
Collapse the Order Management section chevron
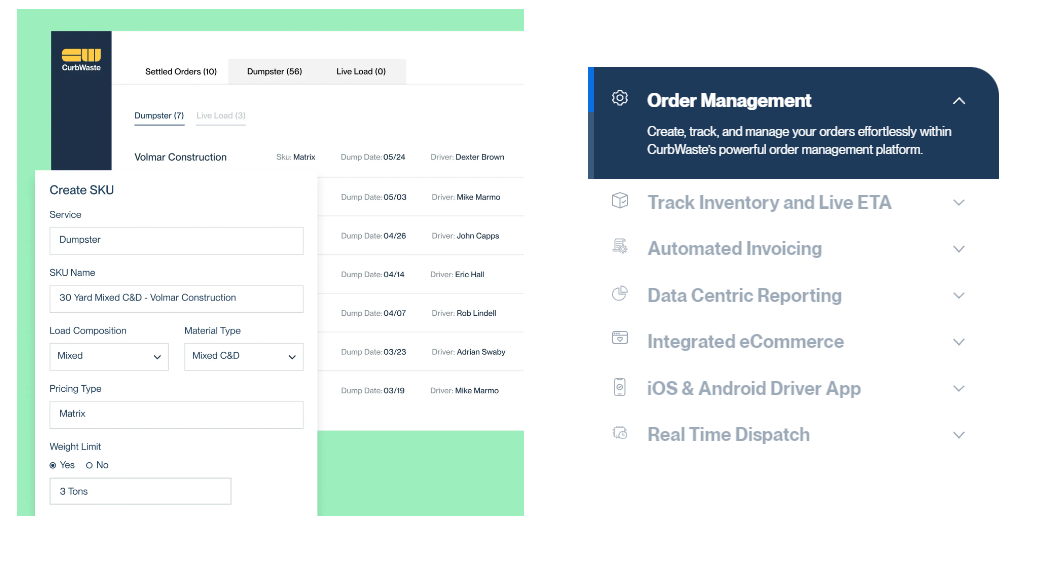[x=958, y=101]
